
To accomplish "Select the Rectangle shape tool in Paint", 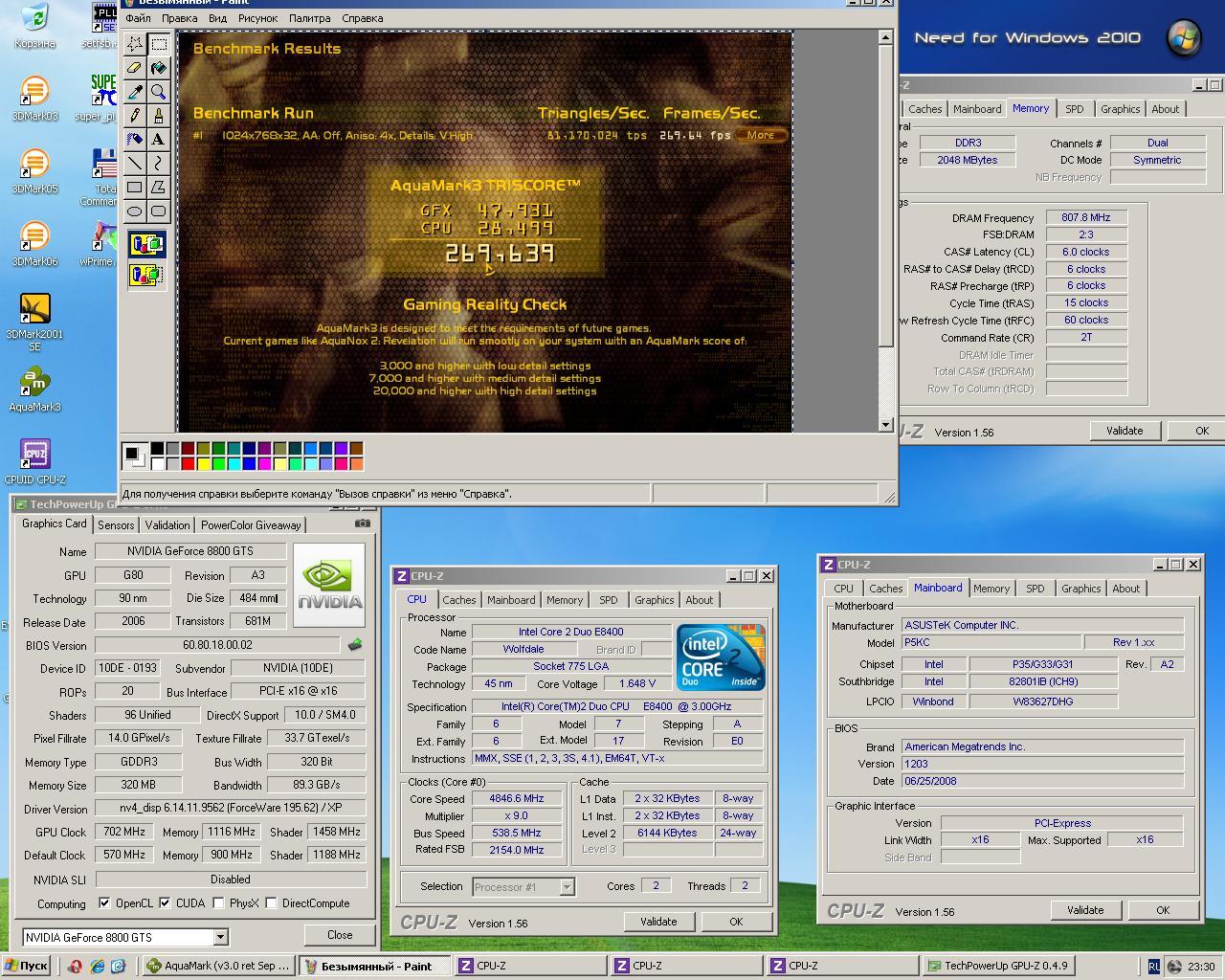I will pos(135,188).
